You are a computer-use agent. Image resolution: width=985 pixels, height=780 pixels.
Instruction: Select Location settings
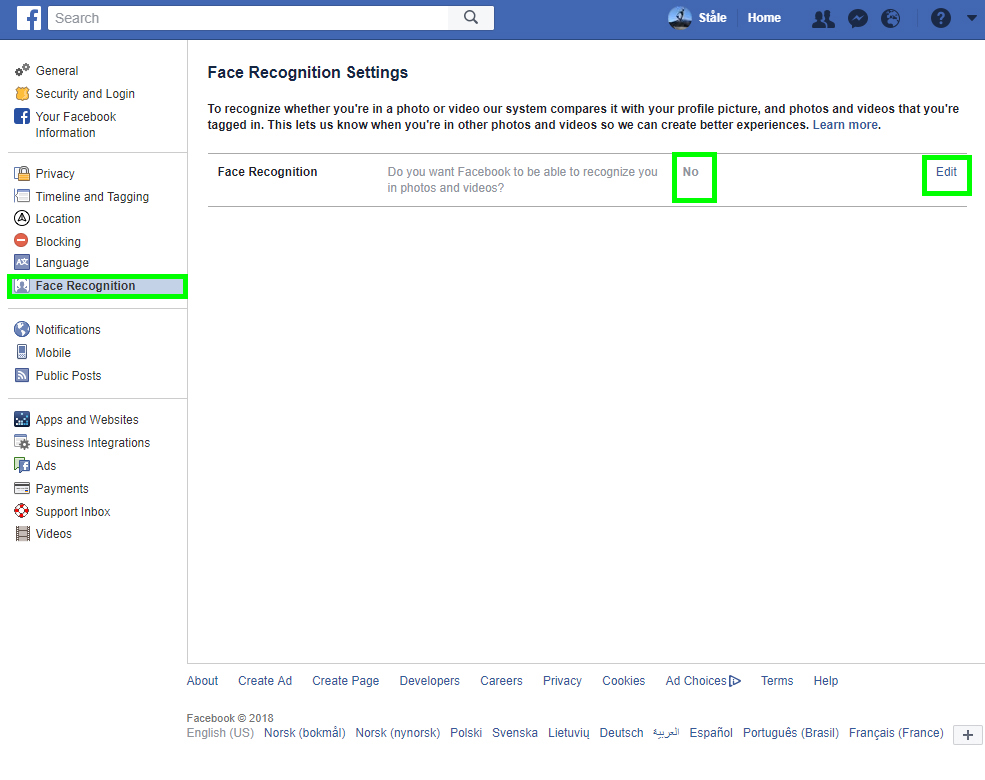pos(58,219)
